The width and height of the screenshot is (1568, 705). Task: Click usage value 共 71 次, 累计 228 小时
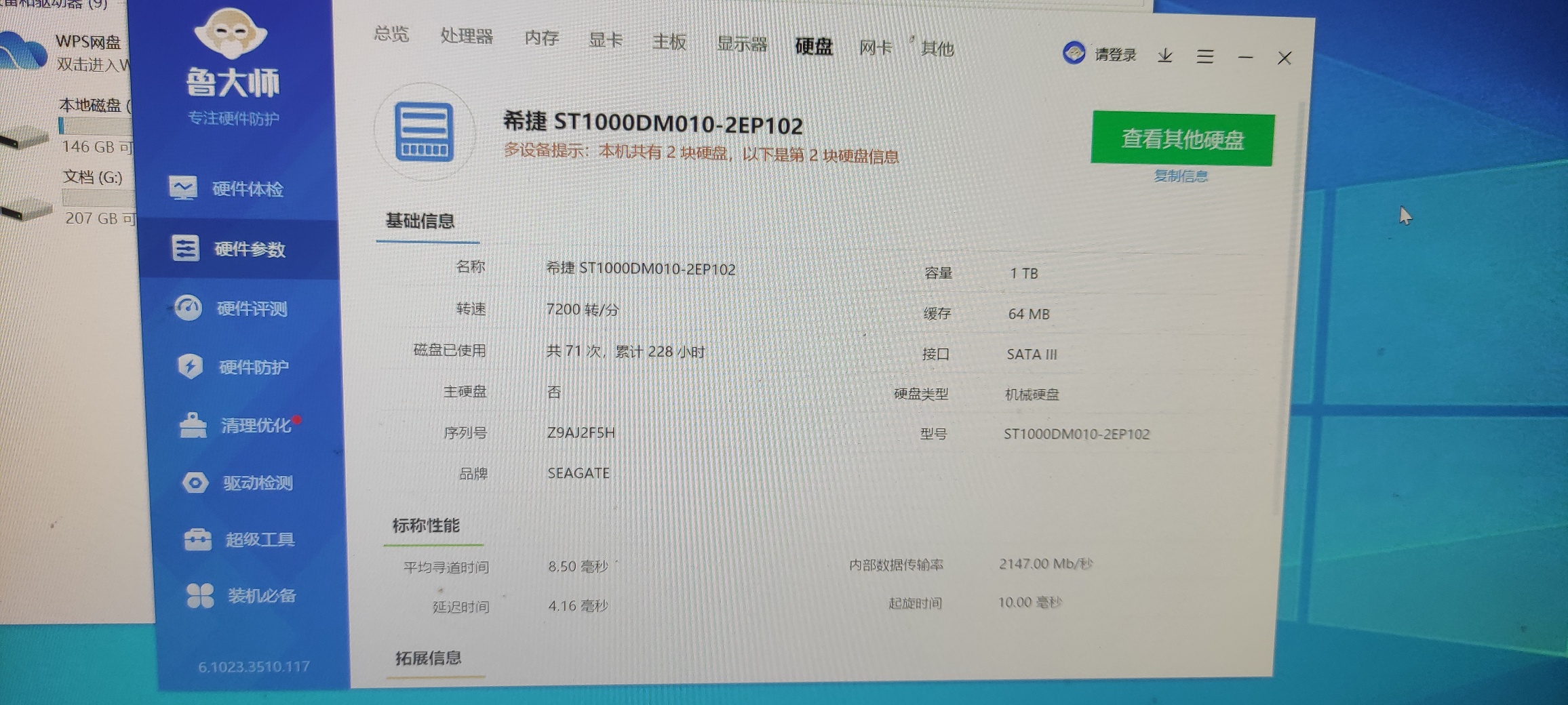pyautogui.click(x=626, y=352)
